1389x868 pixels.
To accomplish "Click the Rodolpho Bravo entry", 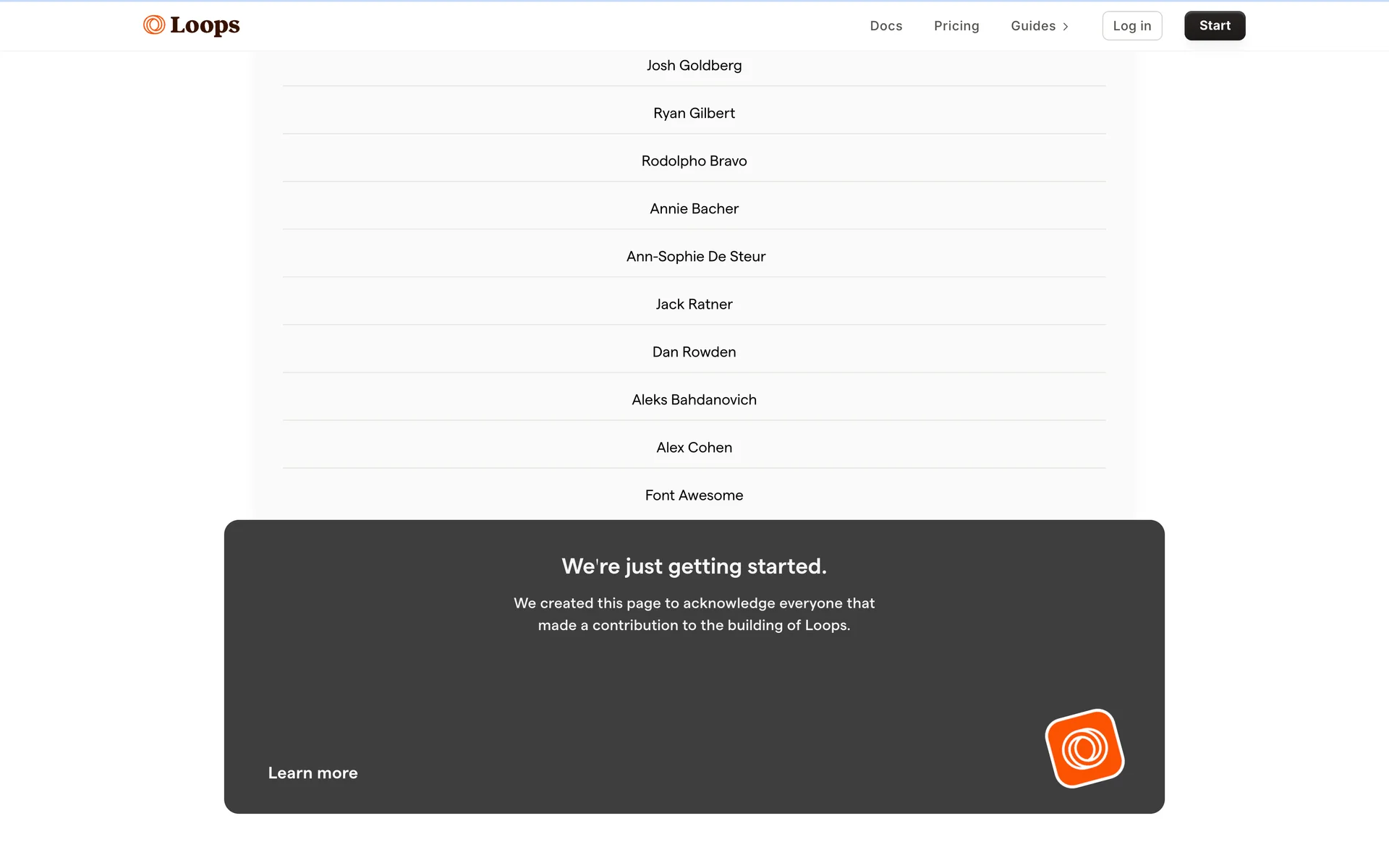I will tap(694, 161).
